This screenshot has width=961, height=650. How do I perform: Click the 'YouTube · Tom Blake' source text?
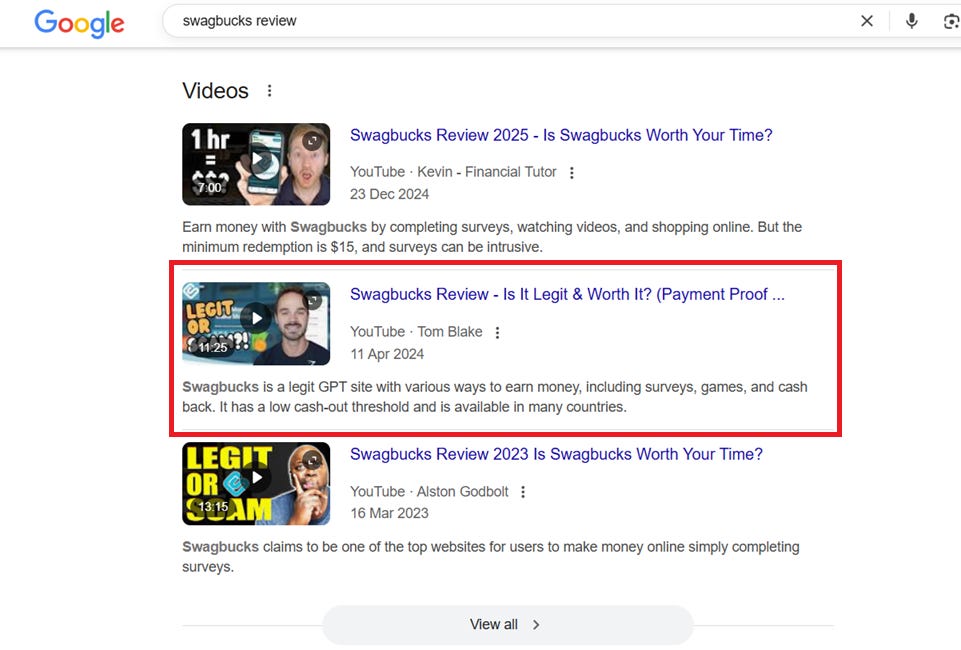click(416, 332)
